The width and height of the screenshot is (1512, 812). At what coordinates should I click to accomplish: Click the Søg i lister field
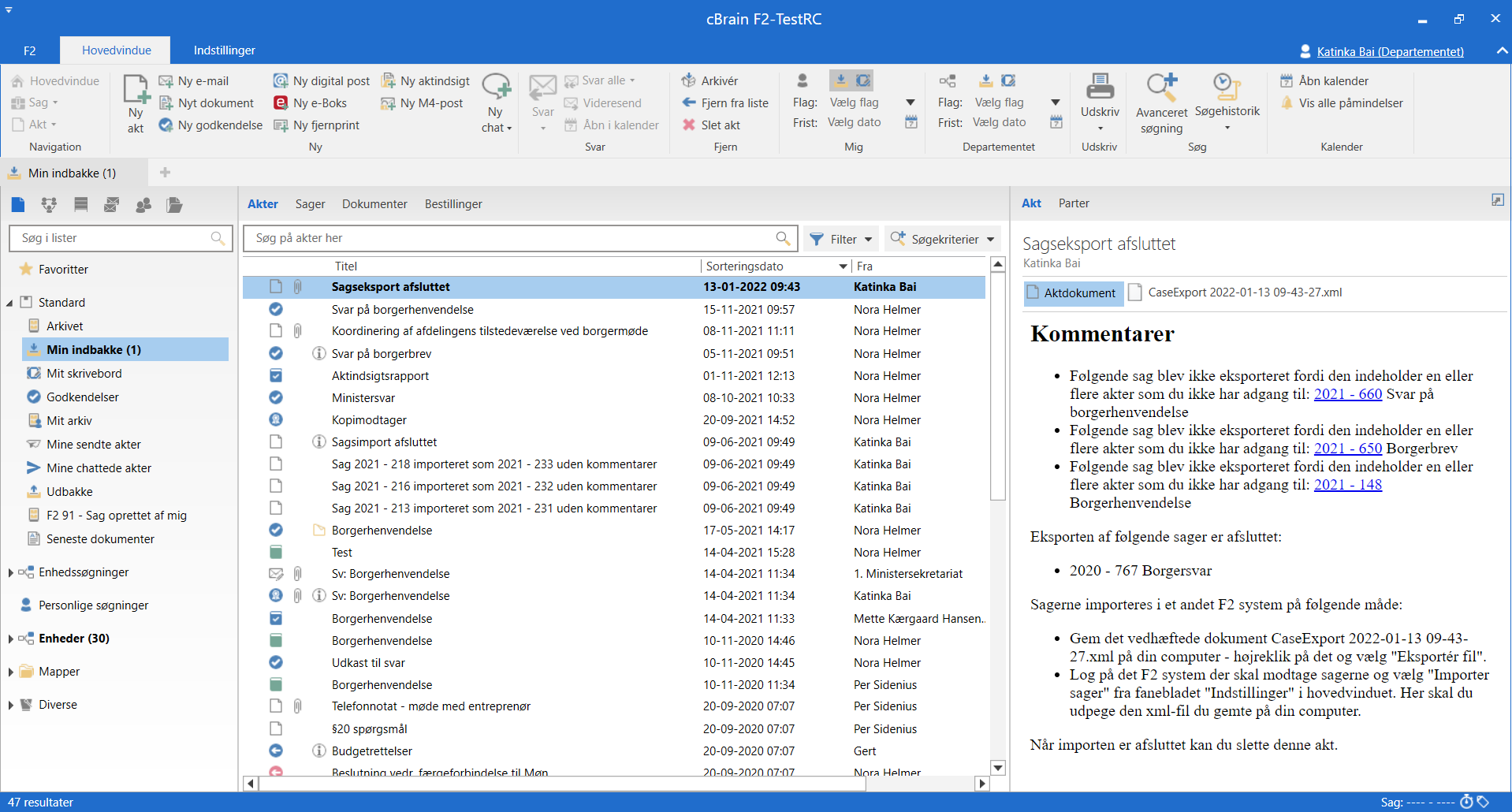click(x=121, y=238)
